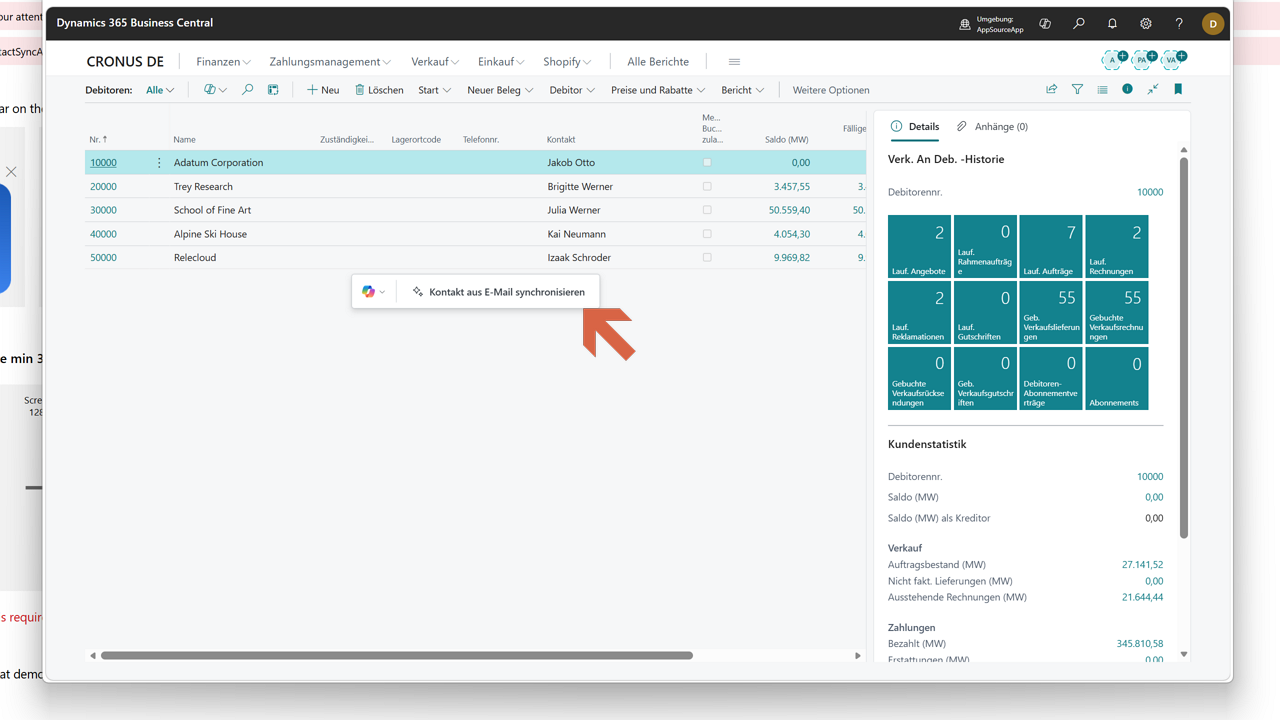Open the Copilot dropdown in the list toolbar

pos(215,89)
